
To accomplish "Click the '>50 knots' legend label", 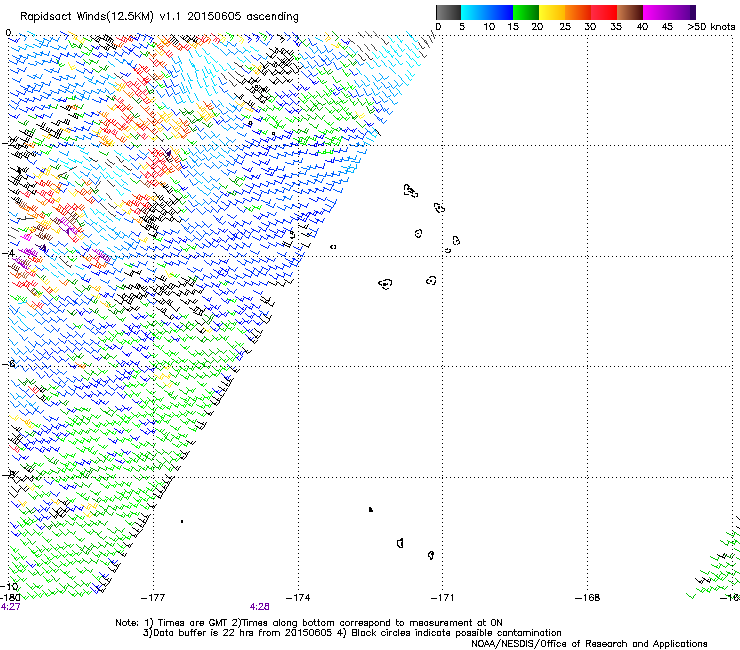I will tap(711, 27).
